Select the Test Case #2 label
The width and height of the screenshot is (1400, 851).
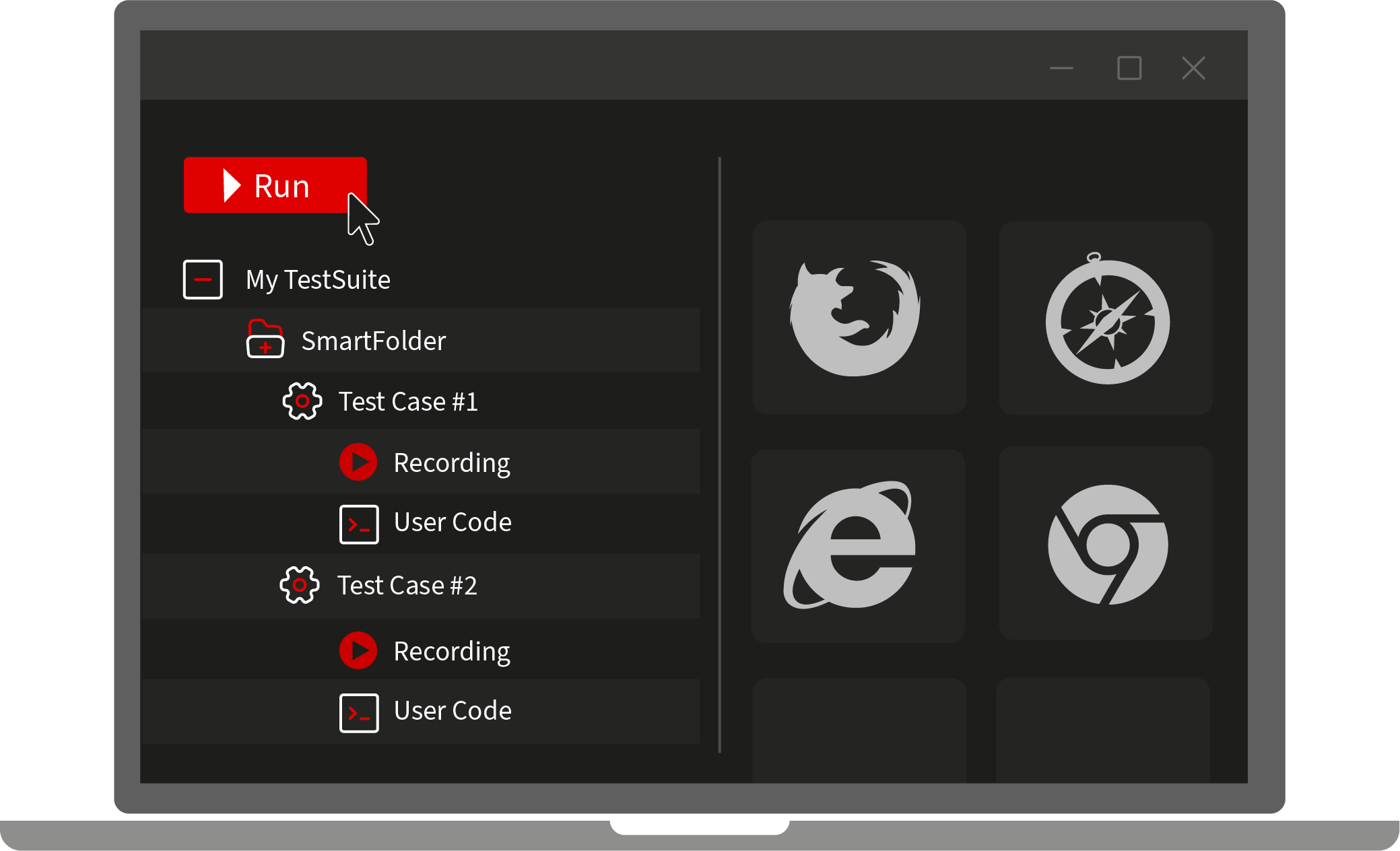[407, 585]
